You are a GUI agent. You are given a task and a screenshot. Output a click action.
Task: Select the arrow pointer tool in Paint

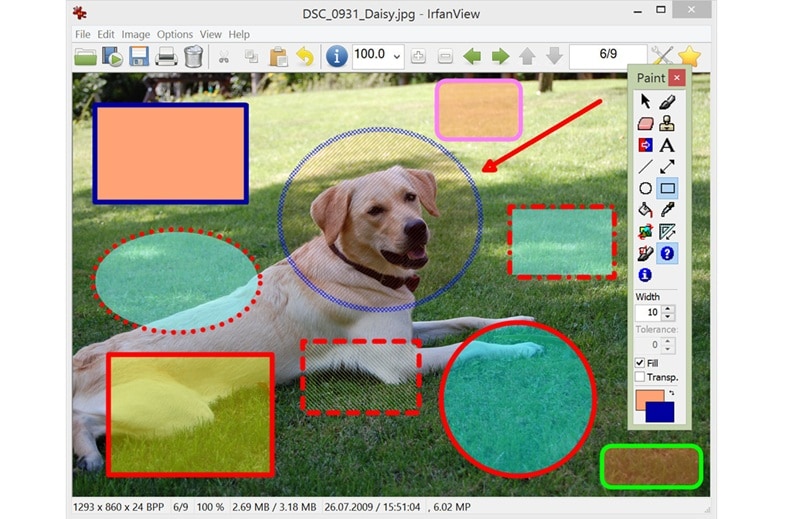(x=645, y=102)
